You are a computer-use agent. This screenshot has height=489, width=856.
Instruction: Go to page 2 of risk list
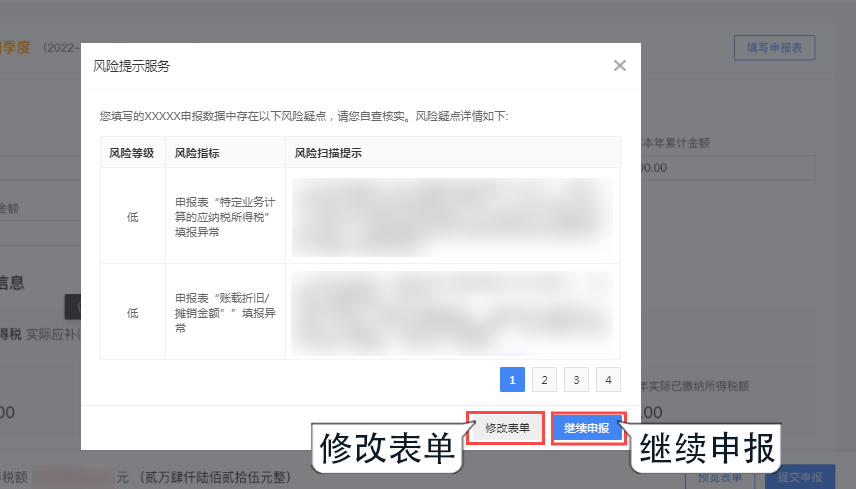pyautogui.click(x=544, y=380)
